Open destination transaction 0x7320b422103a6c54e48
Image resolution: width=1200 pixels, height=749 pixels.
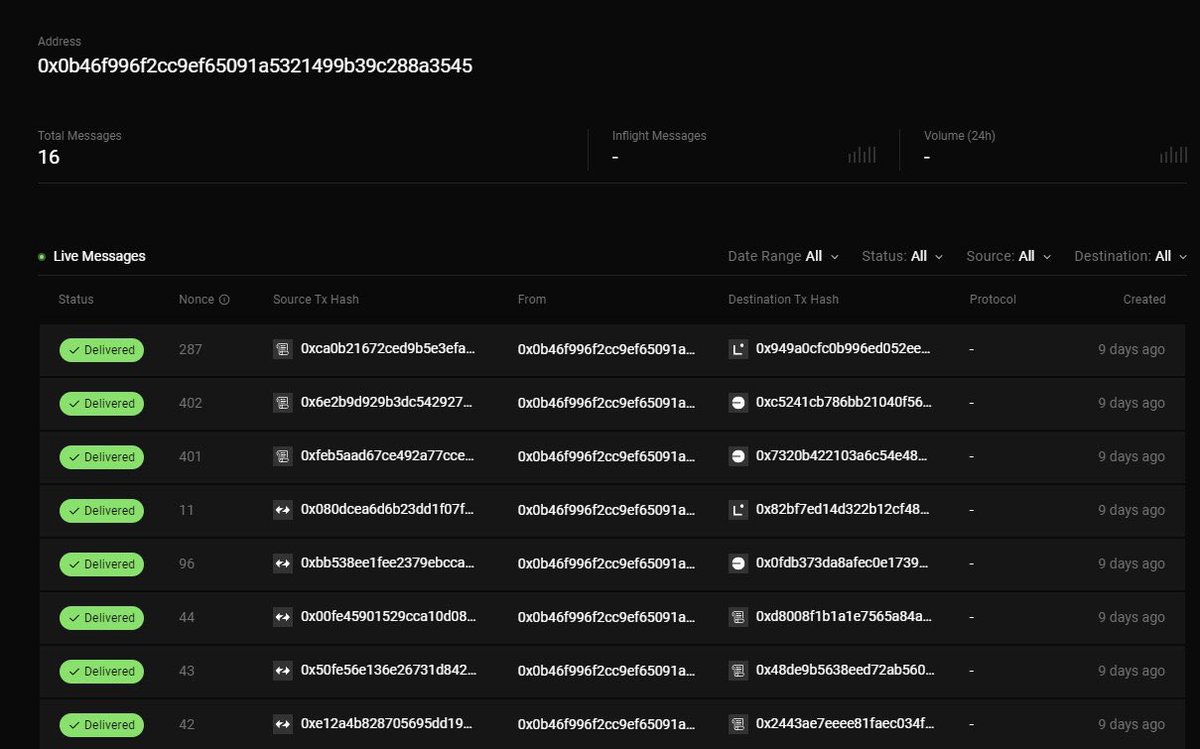(x=844, y=456)
